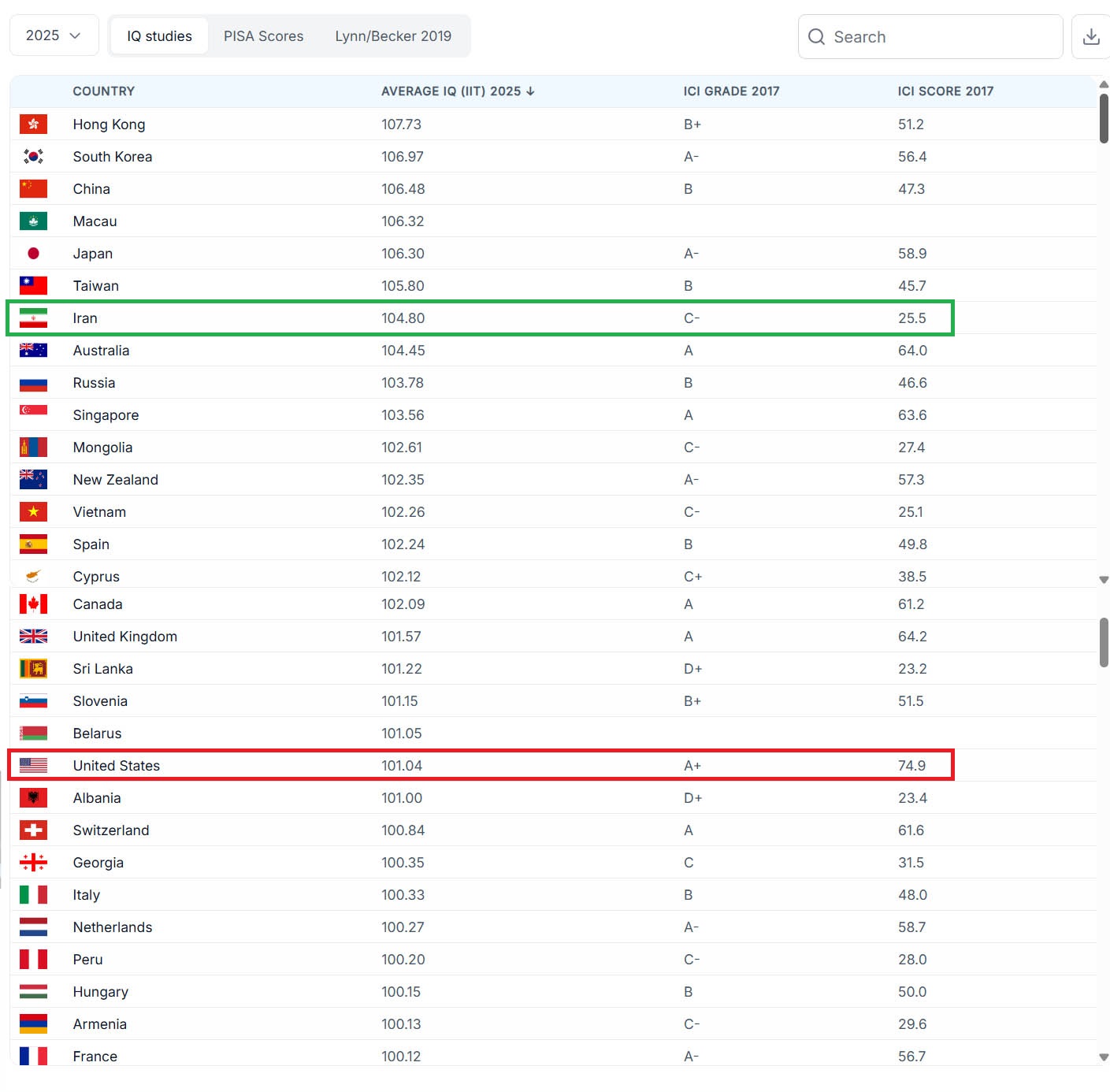Click the Armenia country name
The height and width of the screenshot is (1092, 1110).
[x=100, y=1024]
